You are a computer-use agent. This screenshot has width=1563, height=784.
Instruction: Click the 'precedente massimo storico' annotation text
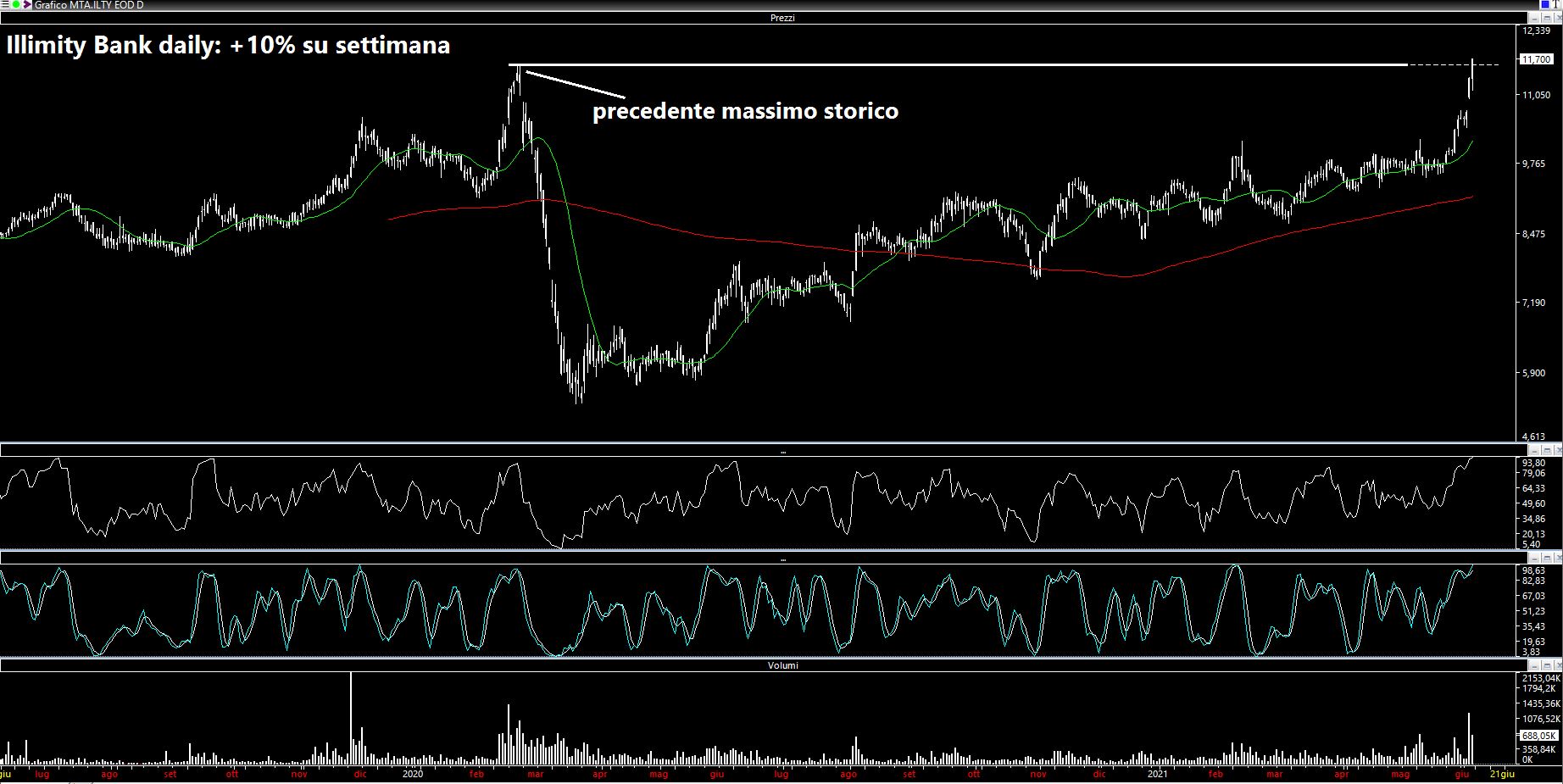tap(745, 111)
